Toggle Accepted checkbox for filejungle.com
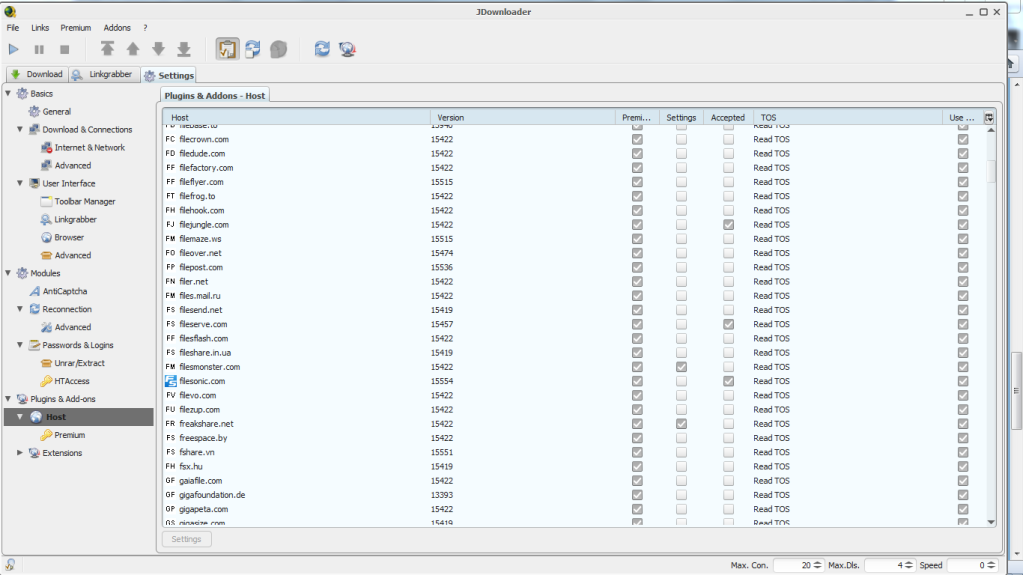The width and height of the screenshot is (1023, 575). click(x=728, y=225)
